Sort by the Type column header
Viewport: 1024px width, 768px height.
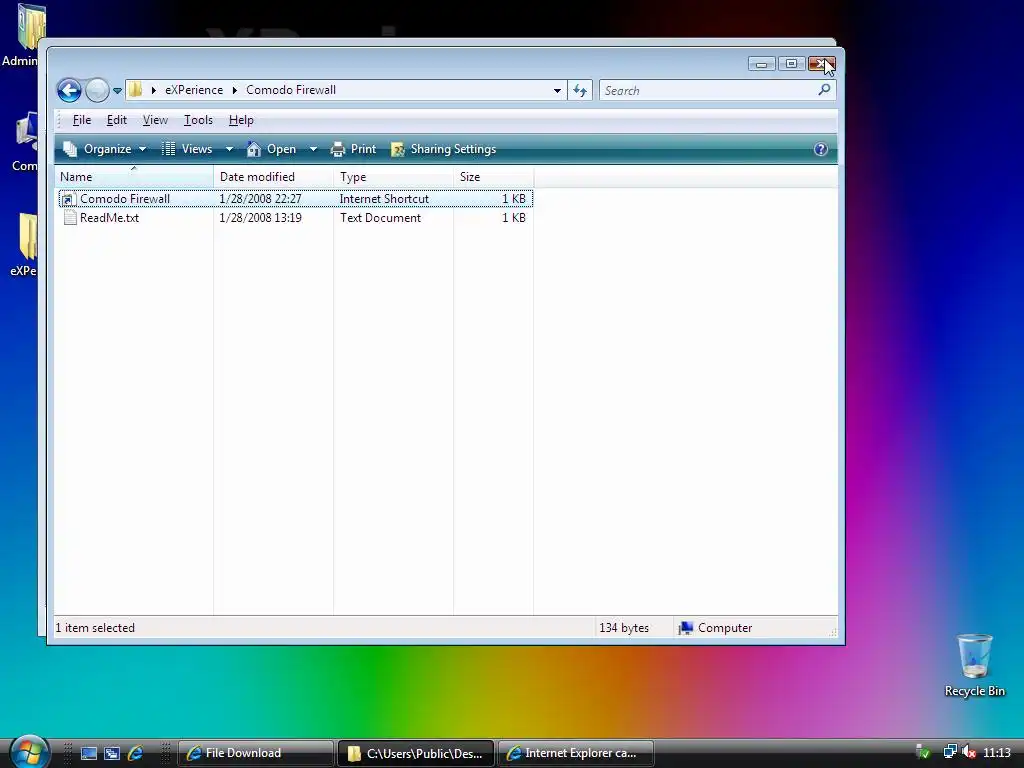click(x=393, y=177)
